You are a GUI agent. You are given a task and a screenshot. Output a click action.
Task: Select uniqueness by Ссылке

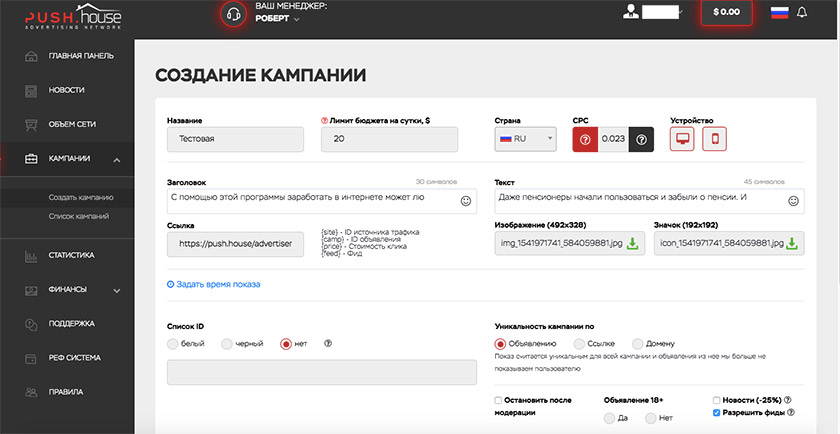click(x=579, y=343)
